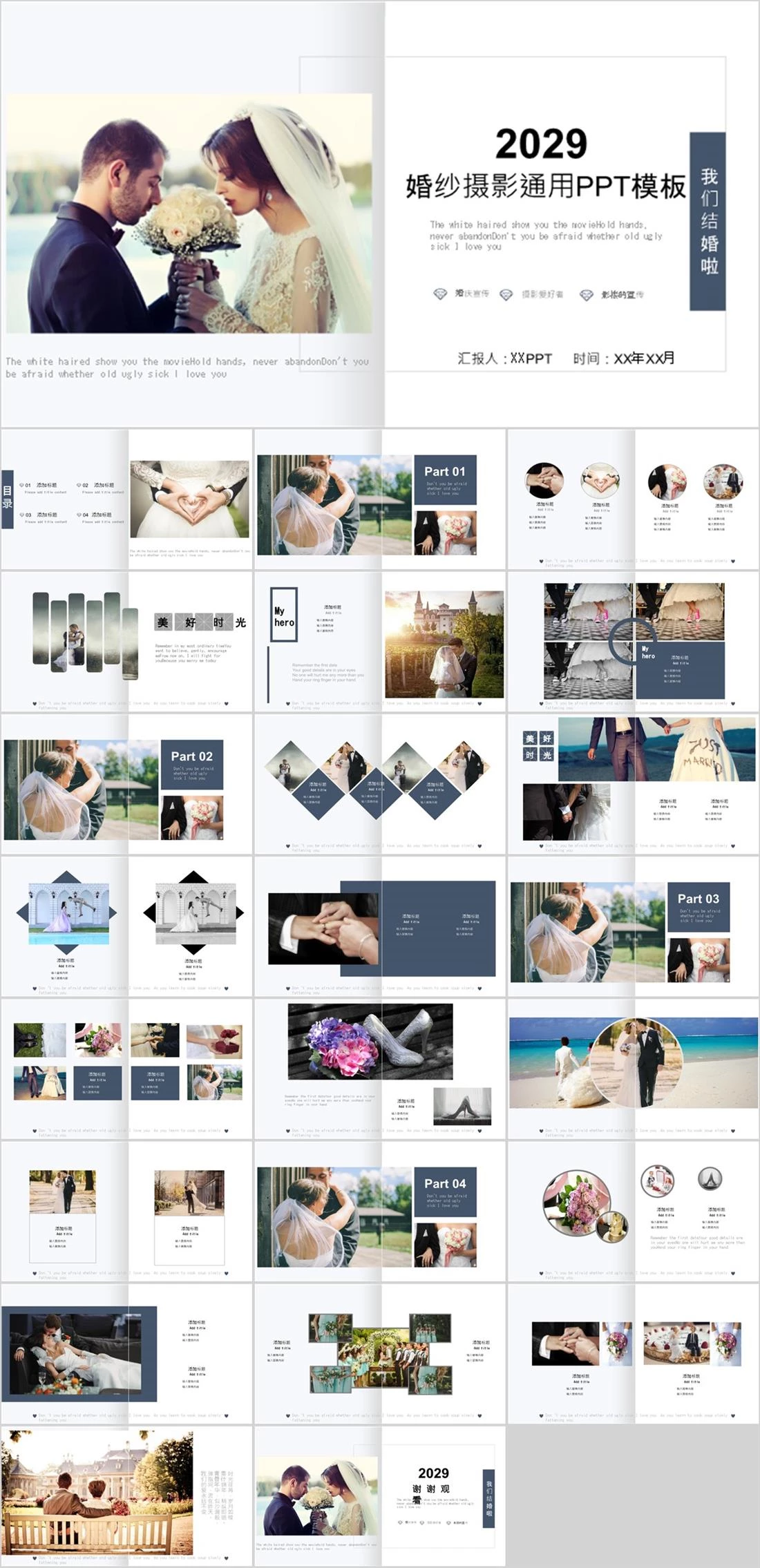Open the couple on bench slide
The height and width of the screenshot is (1568, 760).
coord(126,1496)
